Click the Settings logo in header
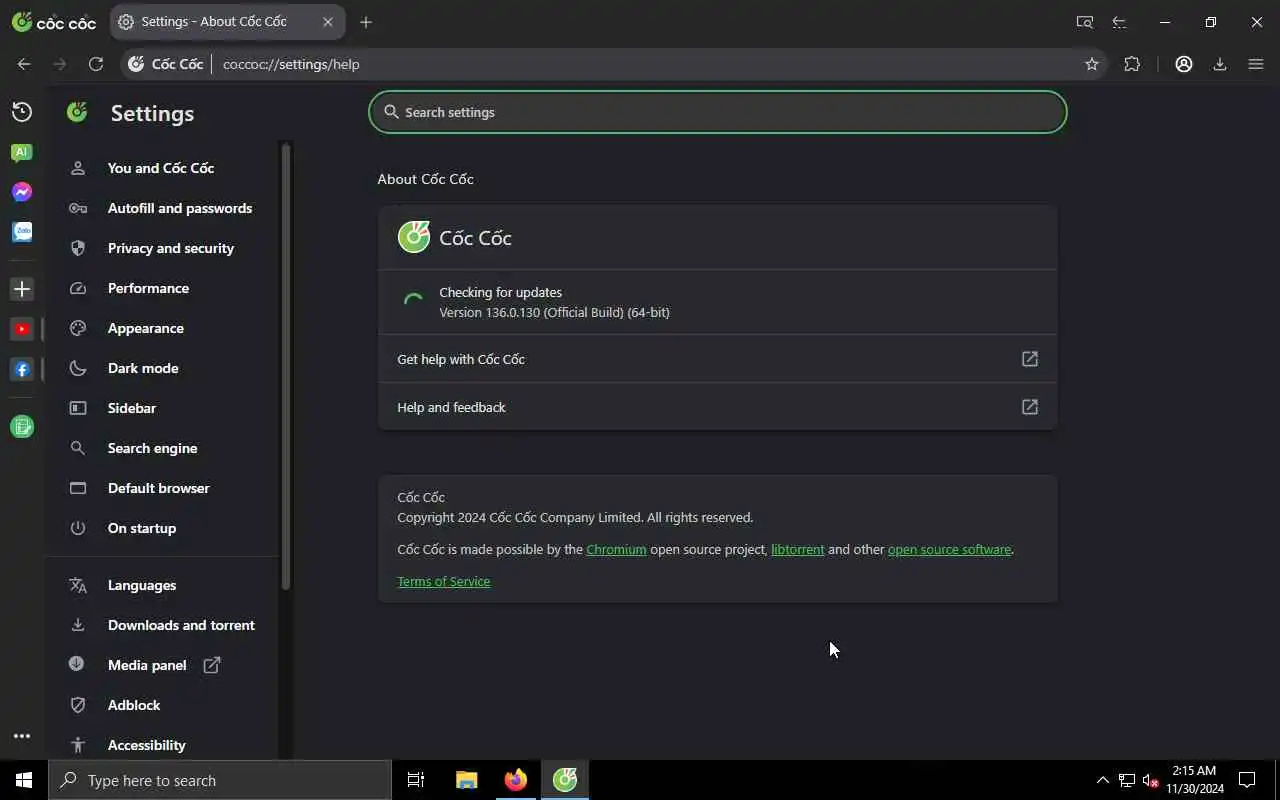The image size is (1280, 800). (77, 112)
